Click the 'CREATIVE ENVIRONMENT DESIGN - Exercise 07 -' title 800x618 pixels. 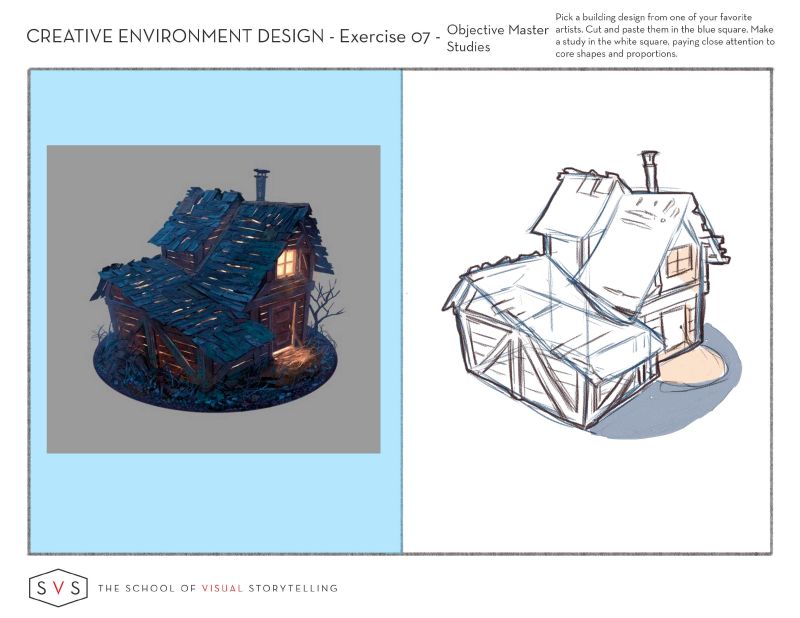pyautogui.click(x=233, y=36)
